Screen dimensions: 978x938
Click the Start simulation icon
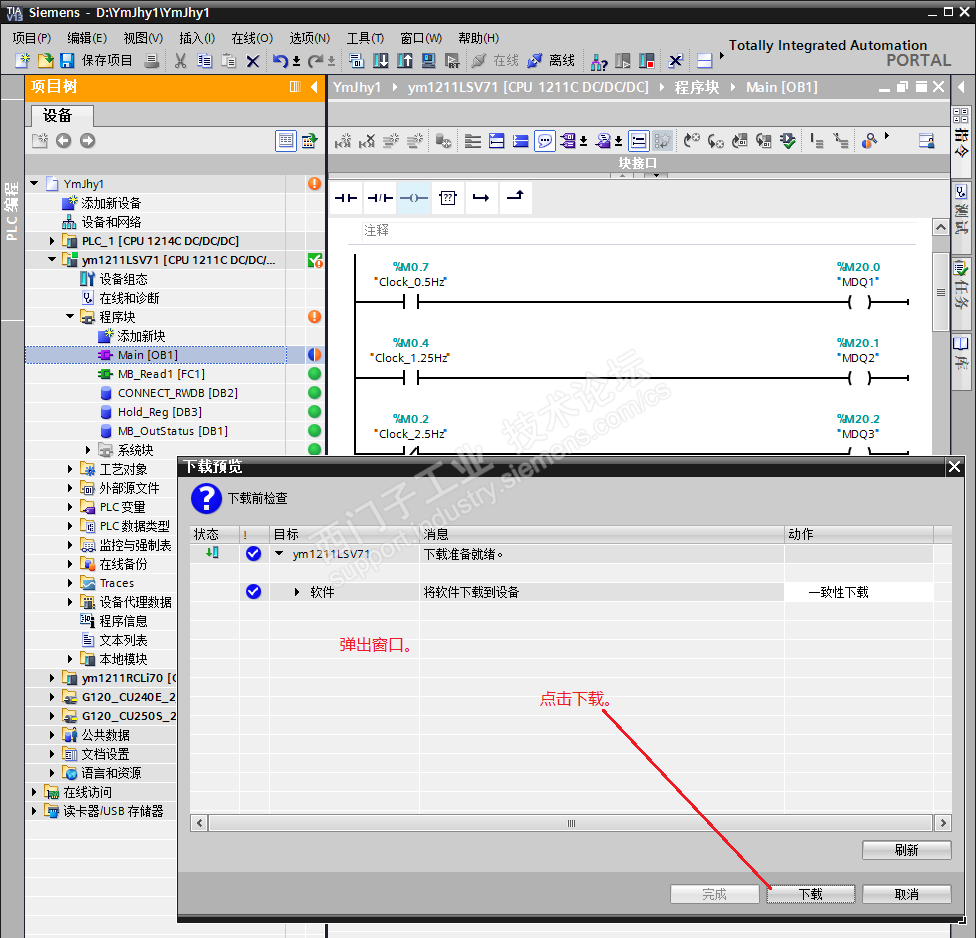[x=428, y=60]
